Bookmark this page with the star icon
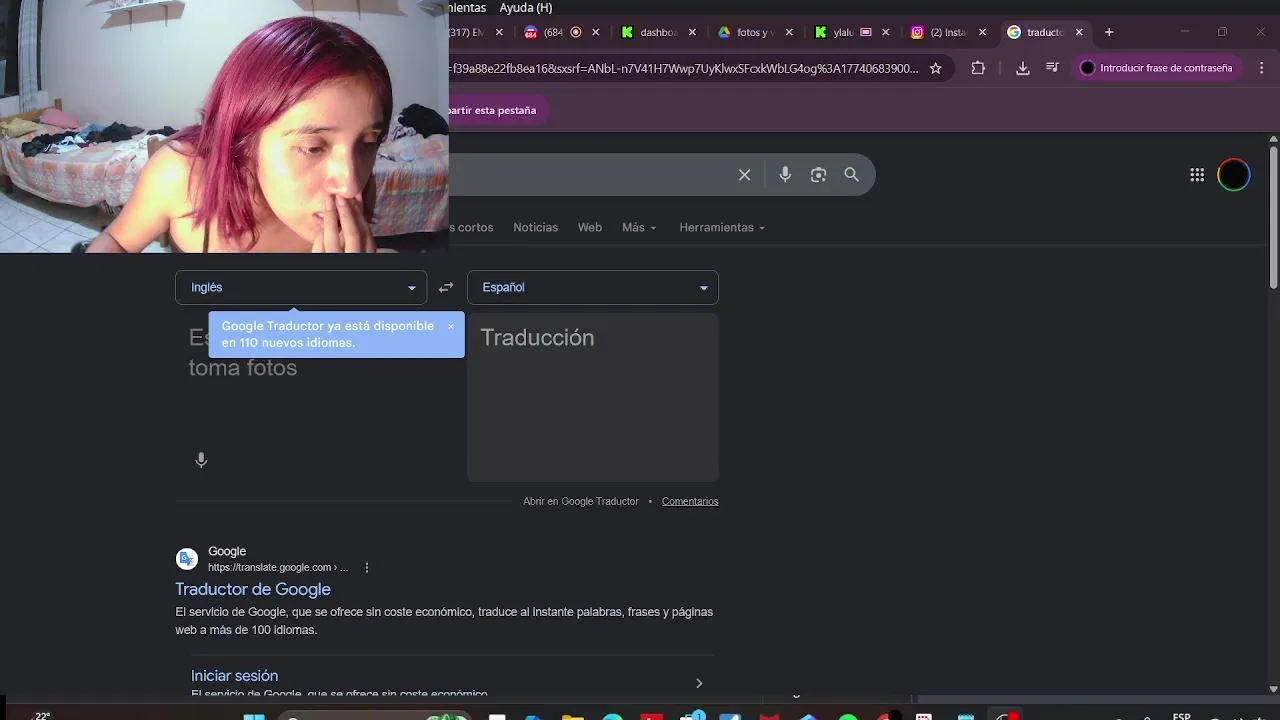 tap(936, 68)
